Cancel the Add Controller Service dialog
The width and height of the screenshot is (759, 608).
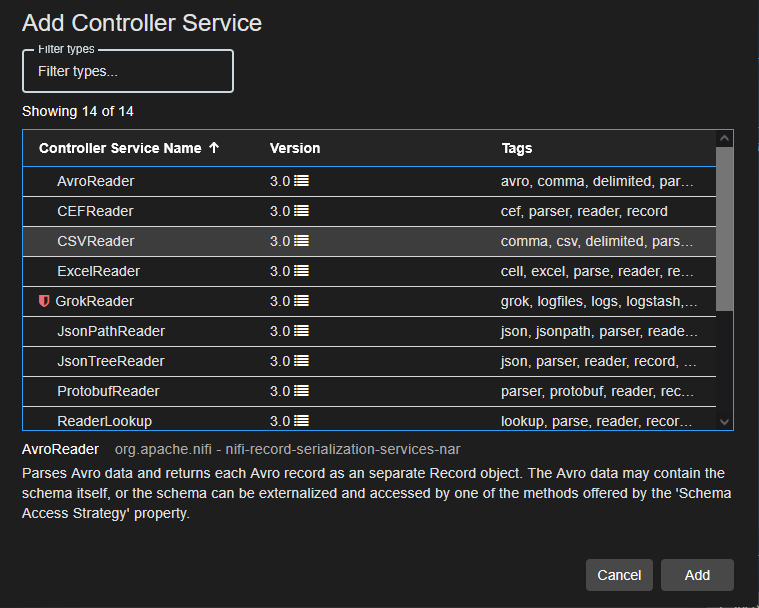pyautogui.click(x=619, y=575)
